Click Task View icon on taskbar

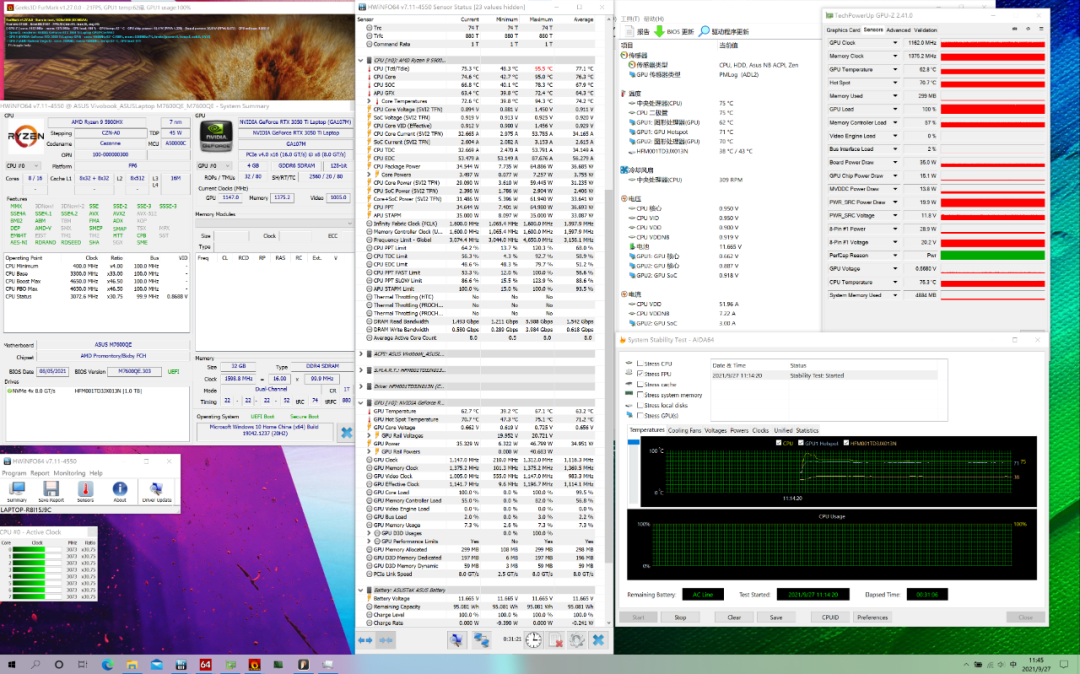pyautogui.click(x=83, y=664)
